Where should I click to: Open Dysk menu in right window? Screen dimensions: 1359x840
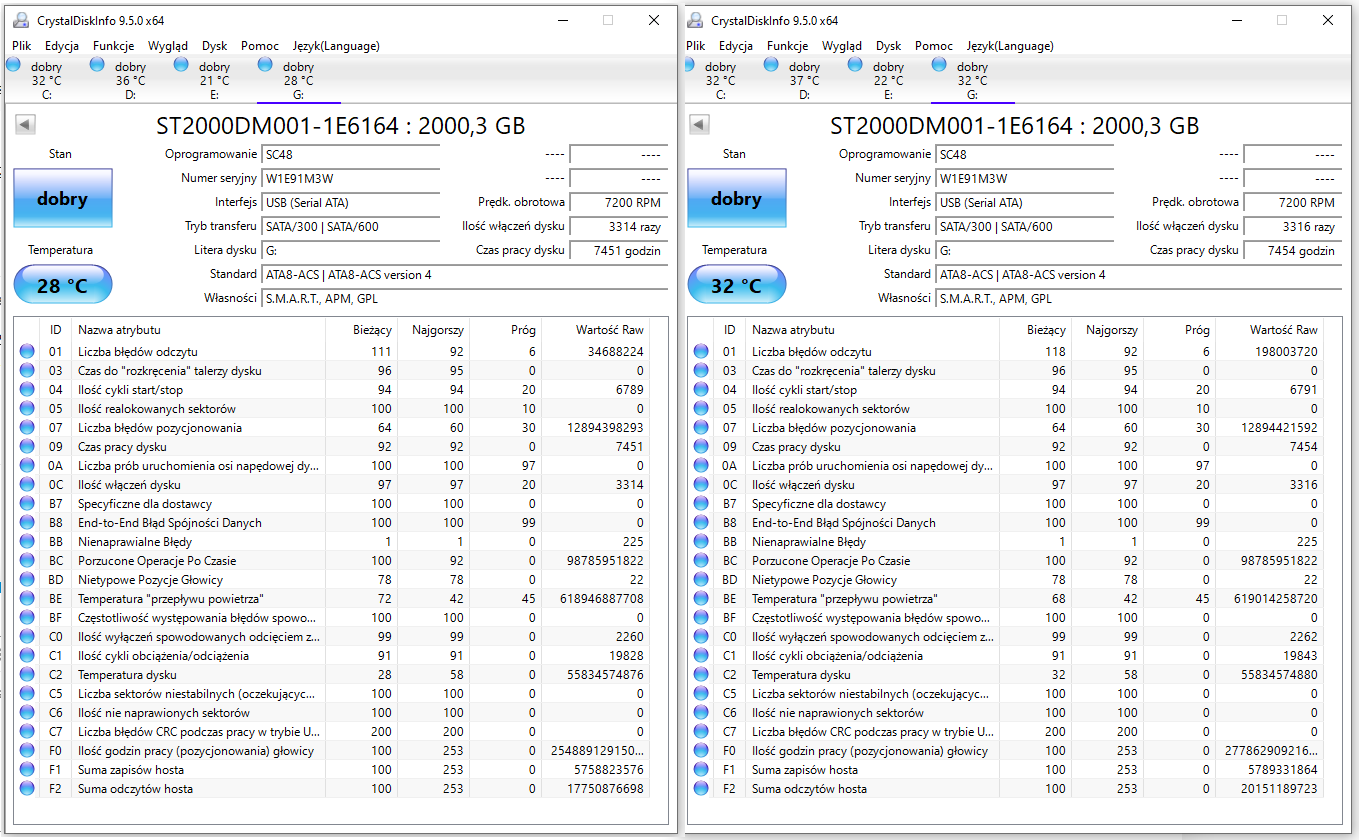889,46
